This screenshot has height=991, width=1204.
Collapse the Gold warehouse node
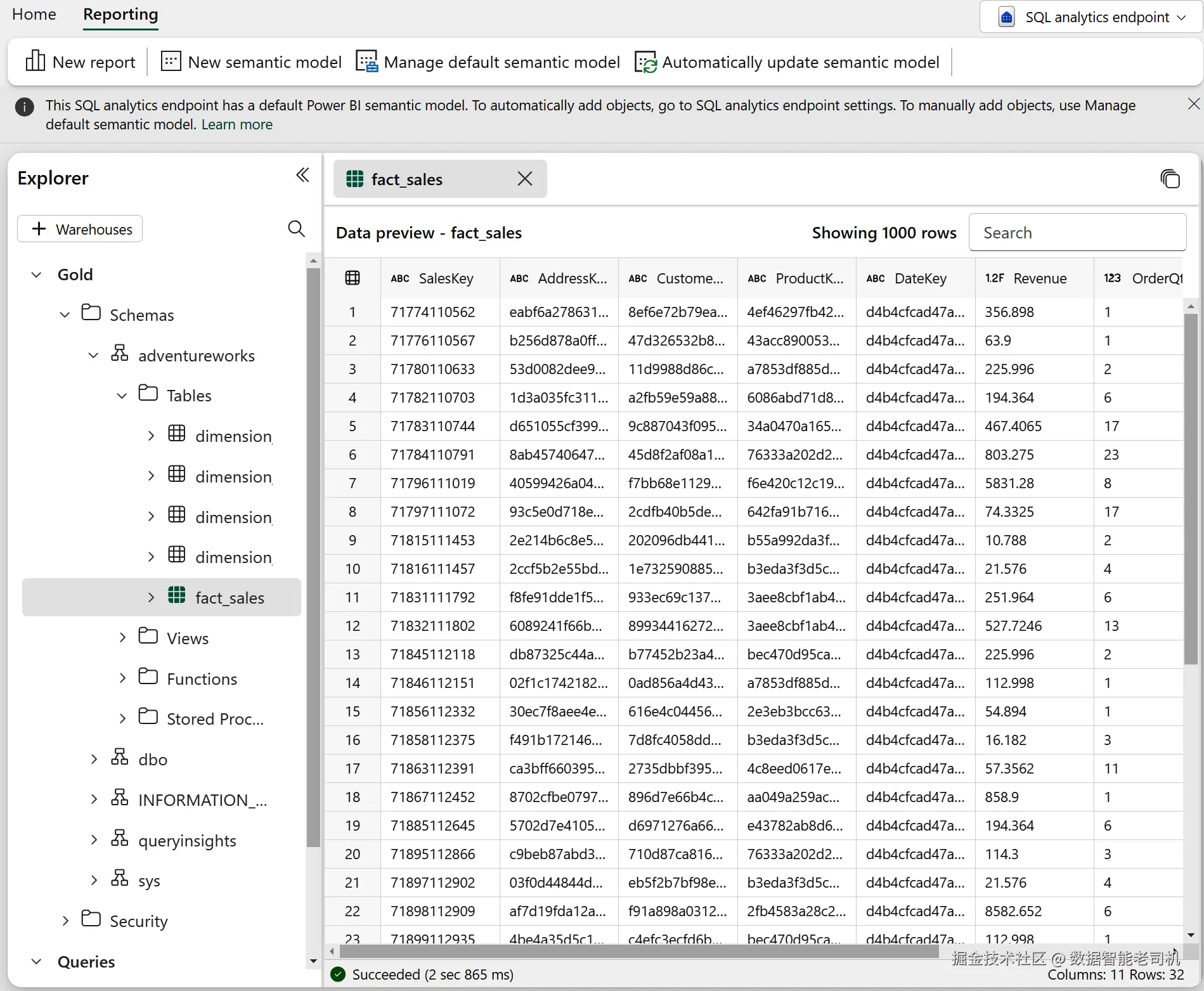[x=37, y=275]
